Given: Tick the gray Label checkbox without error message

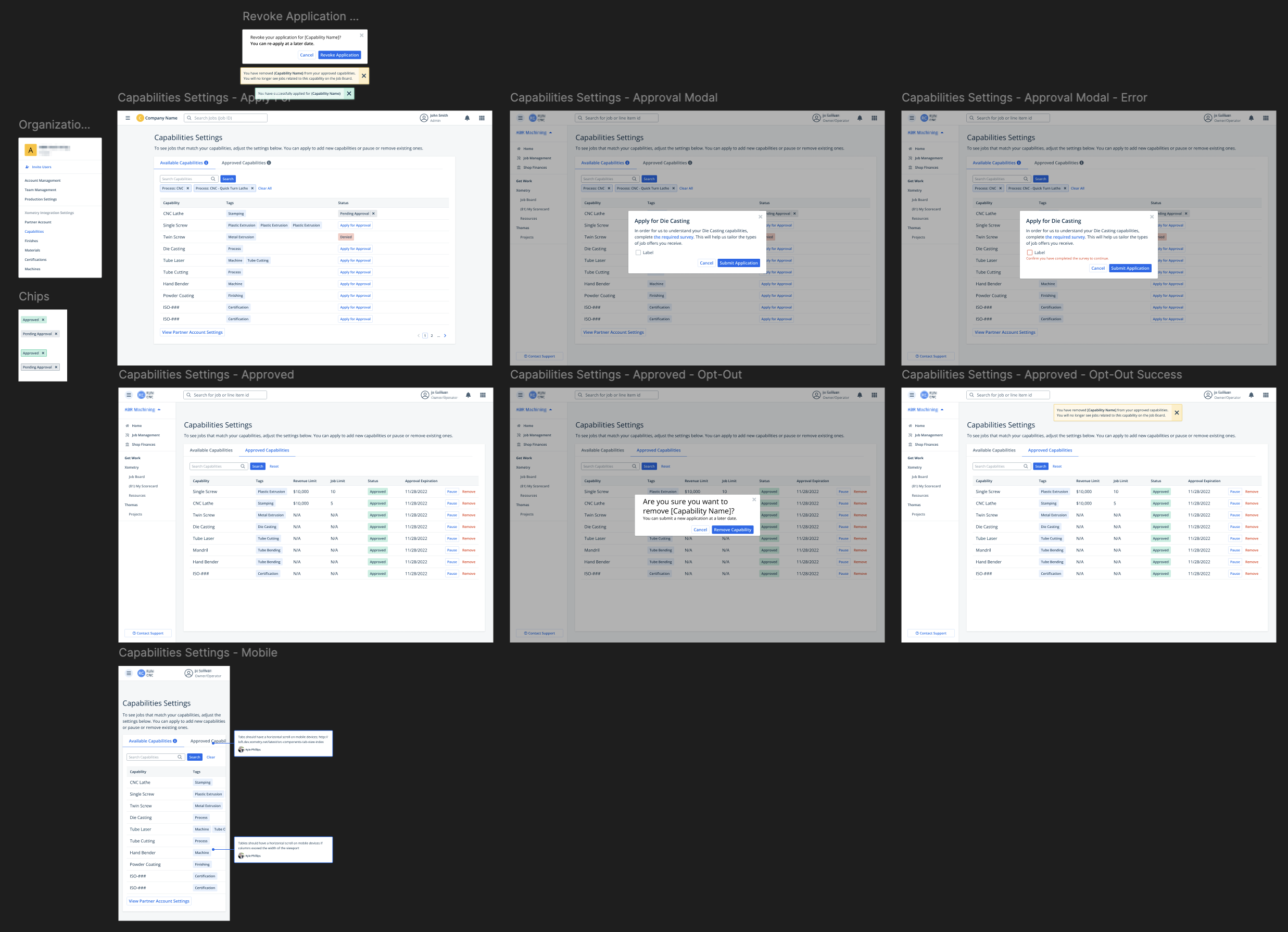Looking at the screenshot, I should tap(638, 253).
